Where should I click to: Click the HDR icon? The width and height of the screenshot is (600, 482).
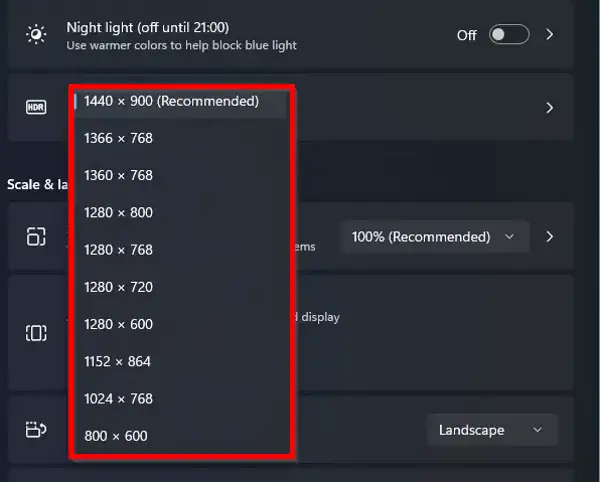[36, 107]
